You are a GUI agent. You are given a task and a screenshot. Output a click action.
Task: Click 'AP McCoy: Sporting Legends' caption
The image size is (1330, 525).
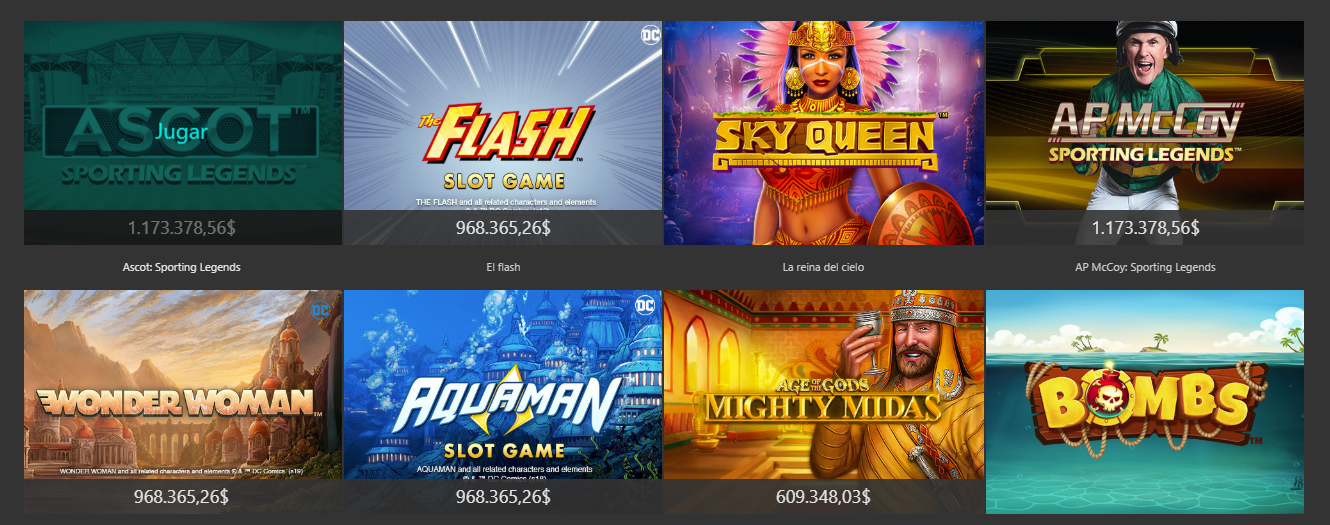tap(1145, 268)
